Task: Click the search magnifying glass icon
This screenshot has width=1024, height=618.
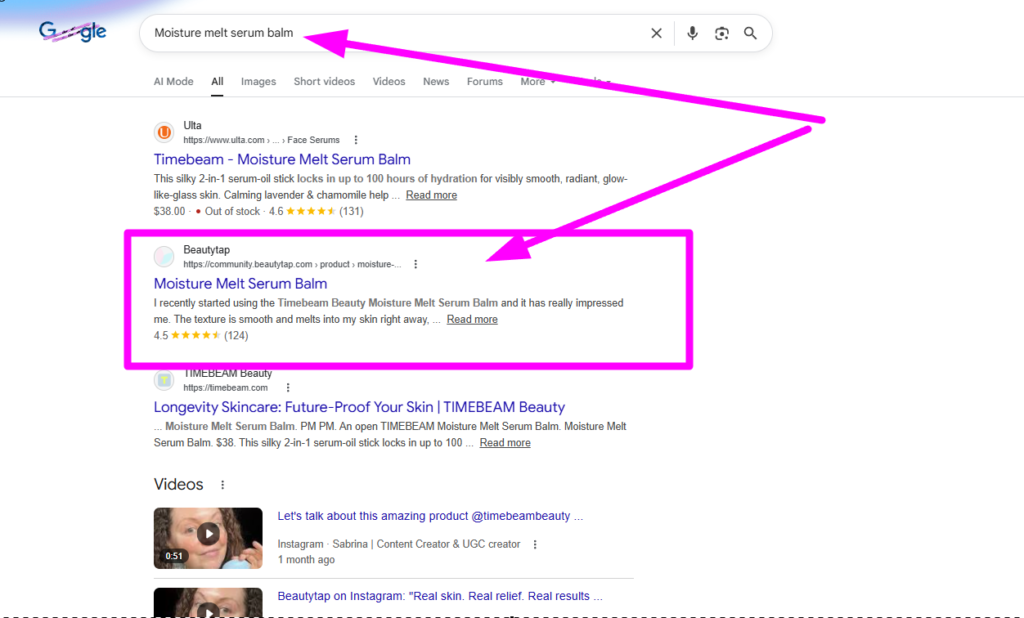Action: (x=750, y=33)
